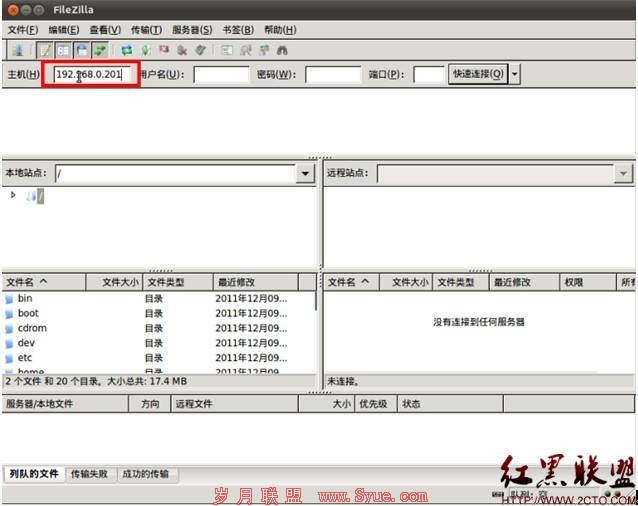
Task: Toggle the local directory tree icon
Action: tap(63, 50)
